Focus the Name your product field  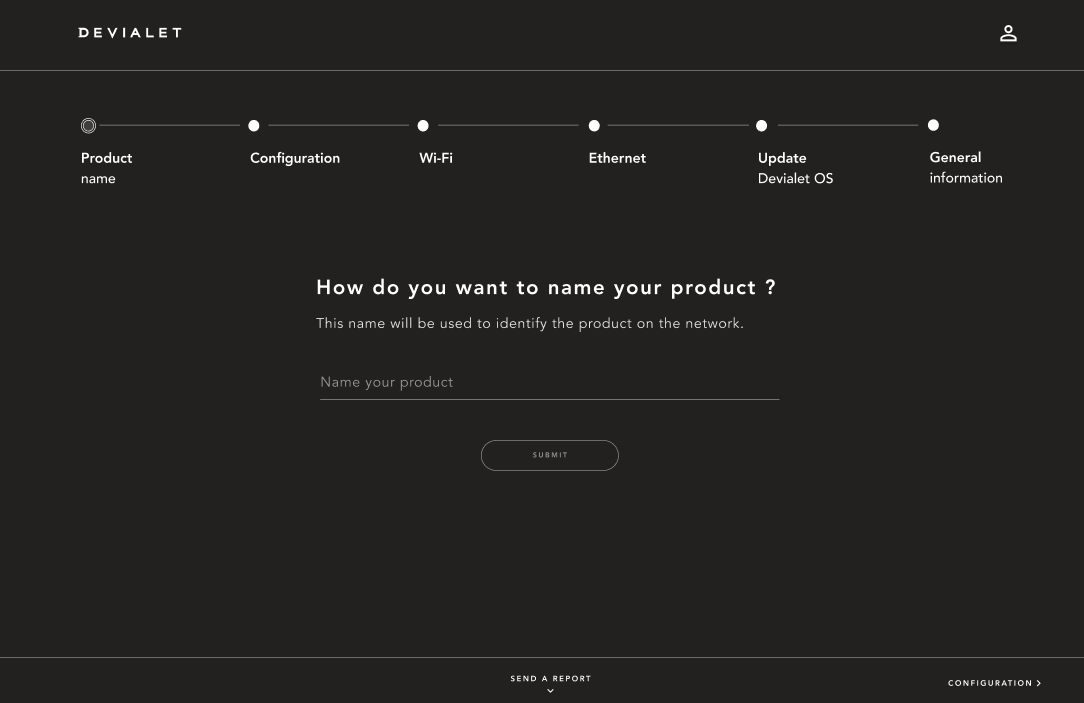[549, 383]
